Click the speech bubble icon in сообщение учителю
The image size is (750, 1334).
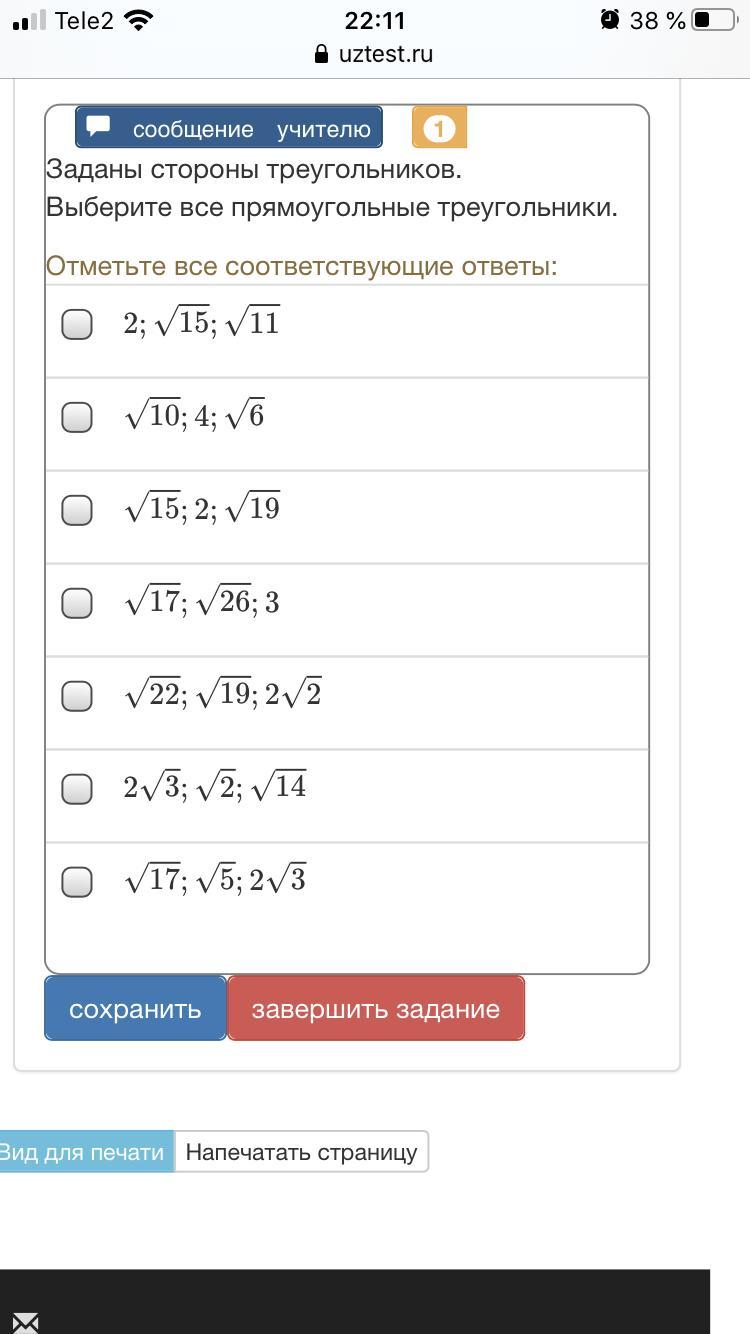[98, 126]
